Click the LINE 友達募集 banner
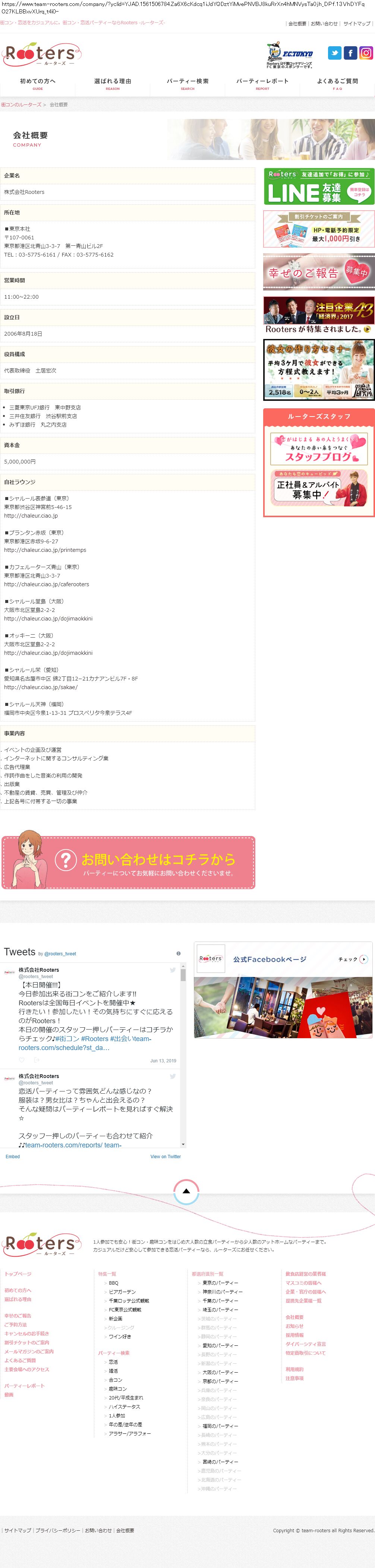Image resolution: width=375 pixels, height=1568 pixels. pyautogui.click(x=318, y=186)
